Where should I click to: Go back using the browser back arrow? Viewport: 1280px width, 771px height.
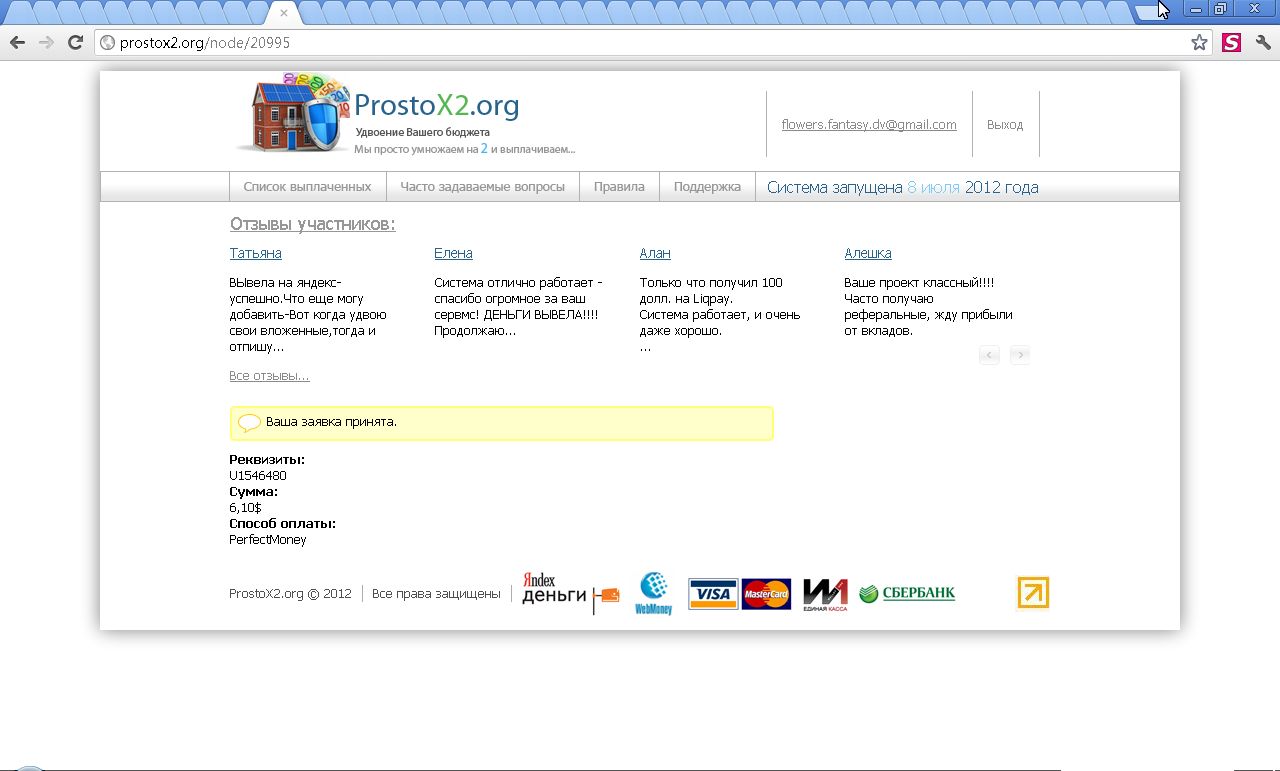17,43
